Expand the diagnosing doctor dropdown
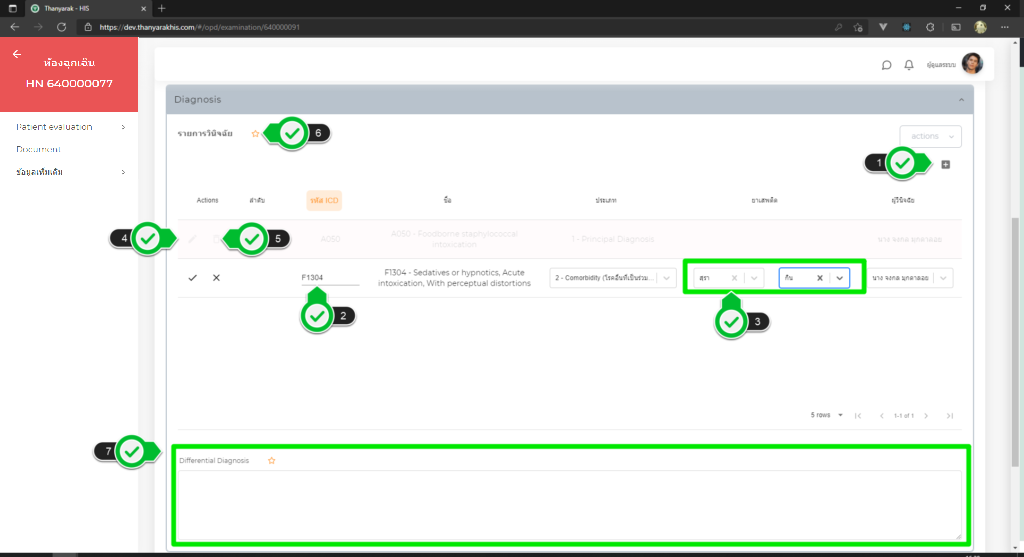Screen dimensions: 1024x557 pos(944,278)
